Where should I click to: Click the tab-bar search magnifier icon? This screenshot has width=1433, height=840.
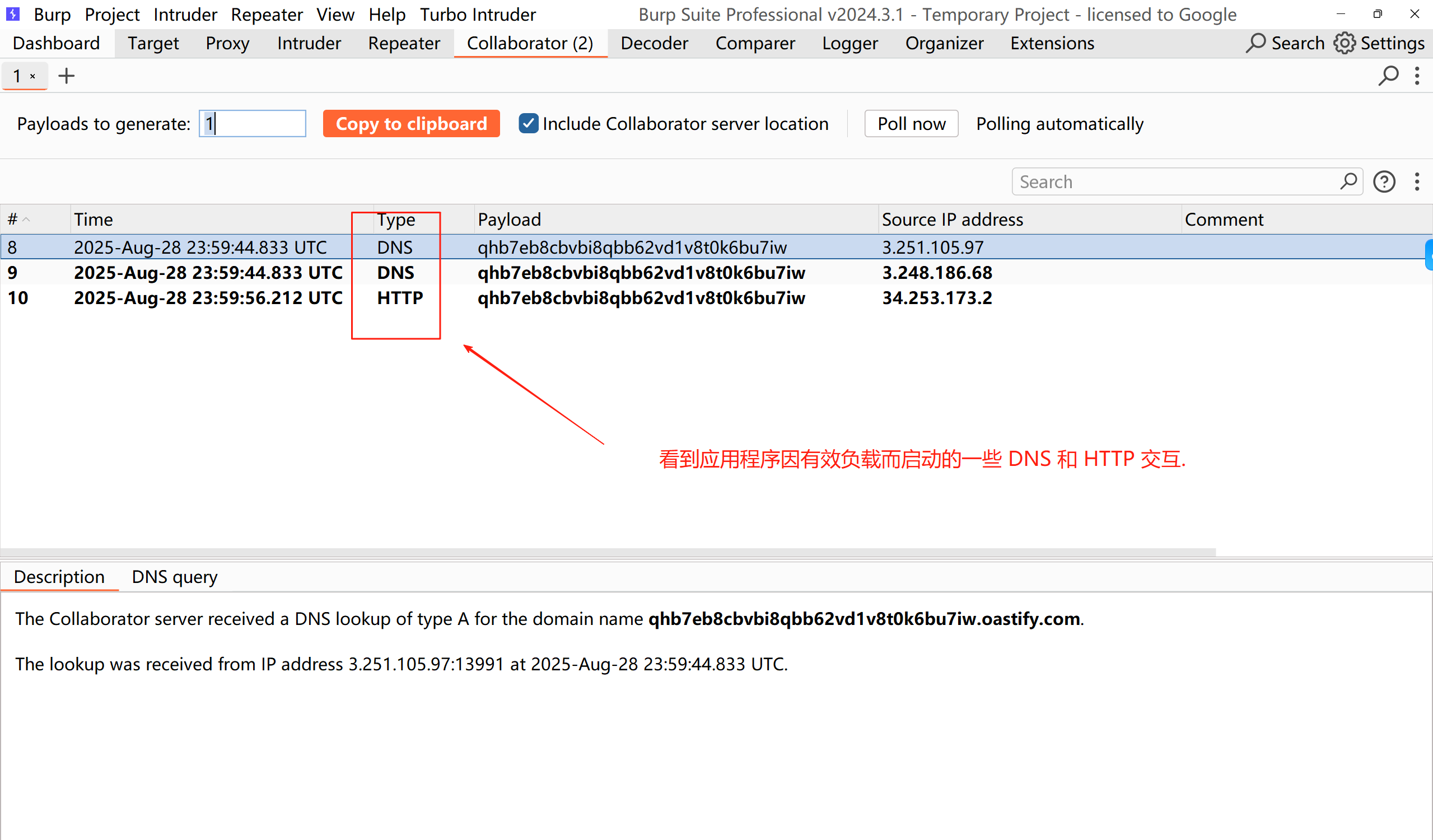tap(1388, 76)
